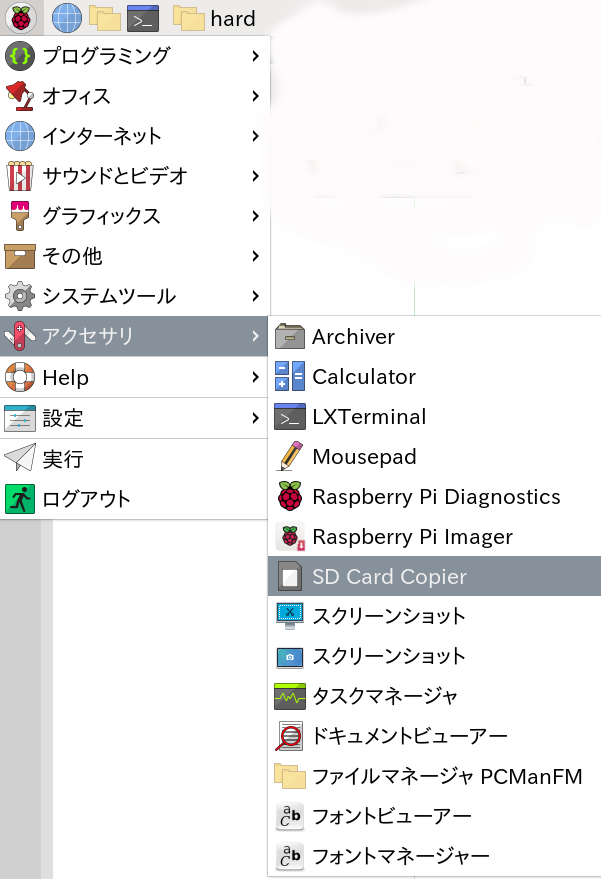The image size is (601, 879).
Task: Click the SD Card Copier icon
Action: (x=290, y=576)
